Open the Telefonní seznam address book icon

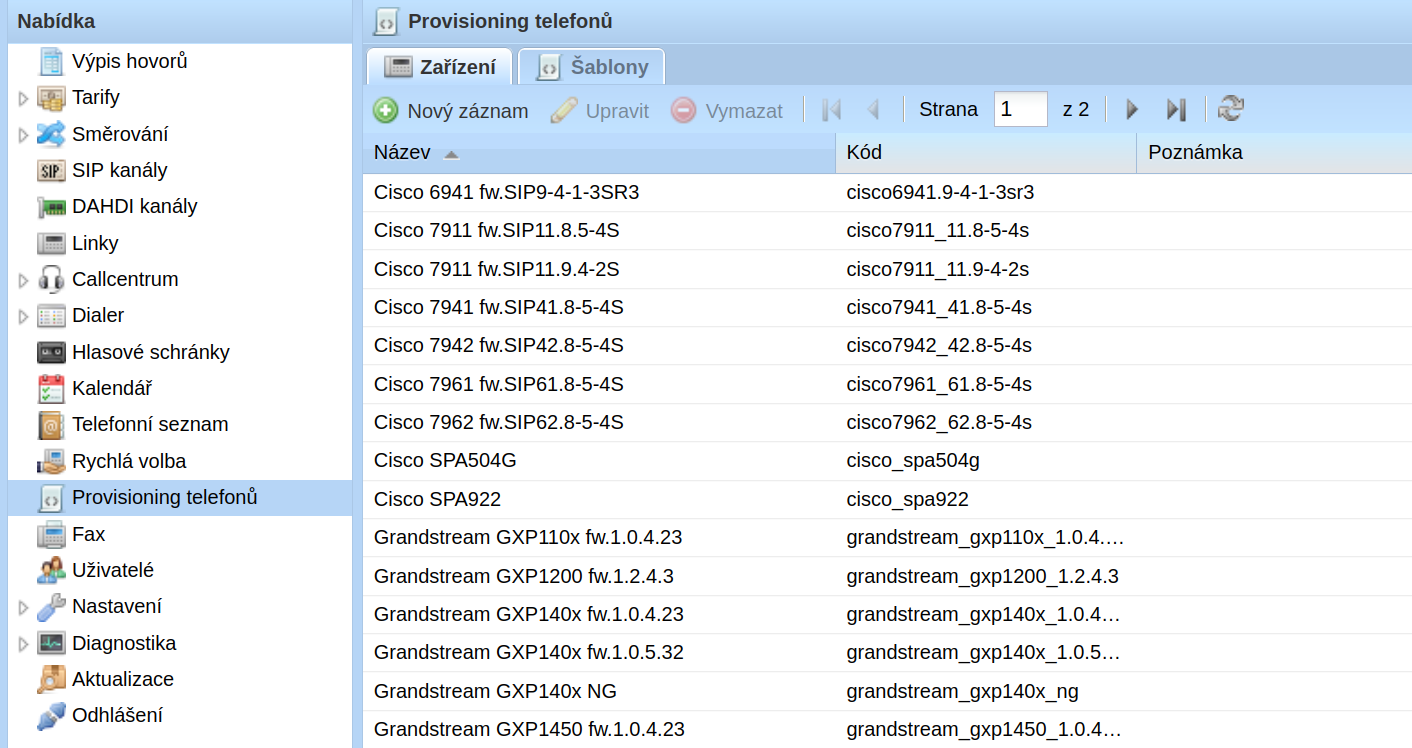click(x=51, y=425)
